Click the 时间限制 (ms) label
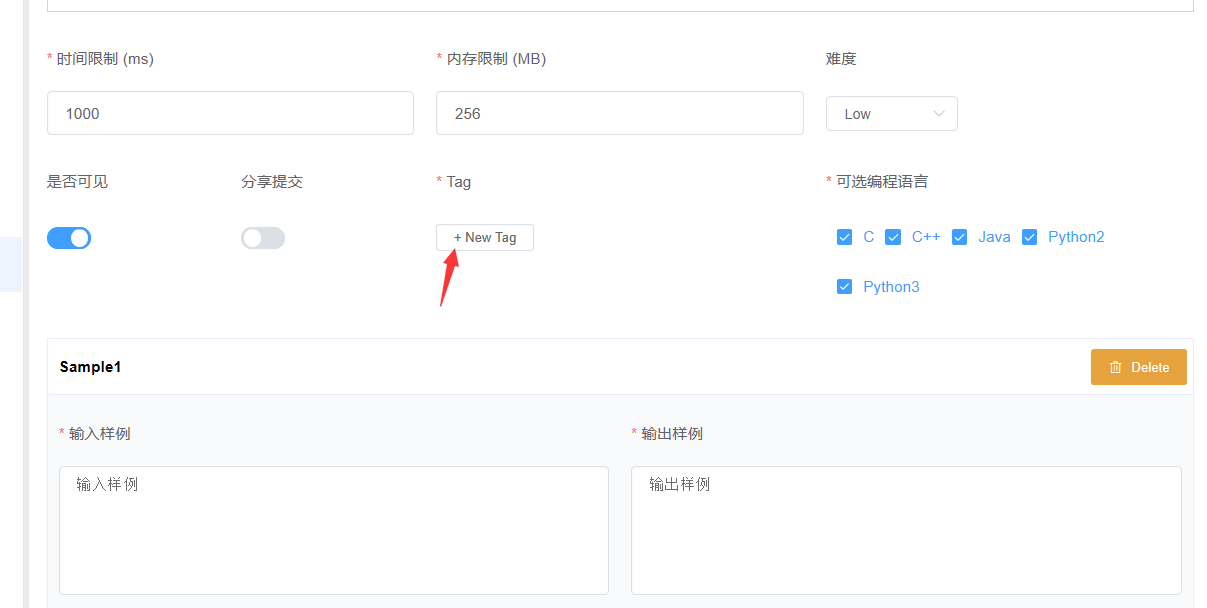Viewport: 1207px width, 608px height. click(105, 59)
